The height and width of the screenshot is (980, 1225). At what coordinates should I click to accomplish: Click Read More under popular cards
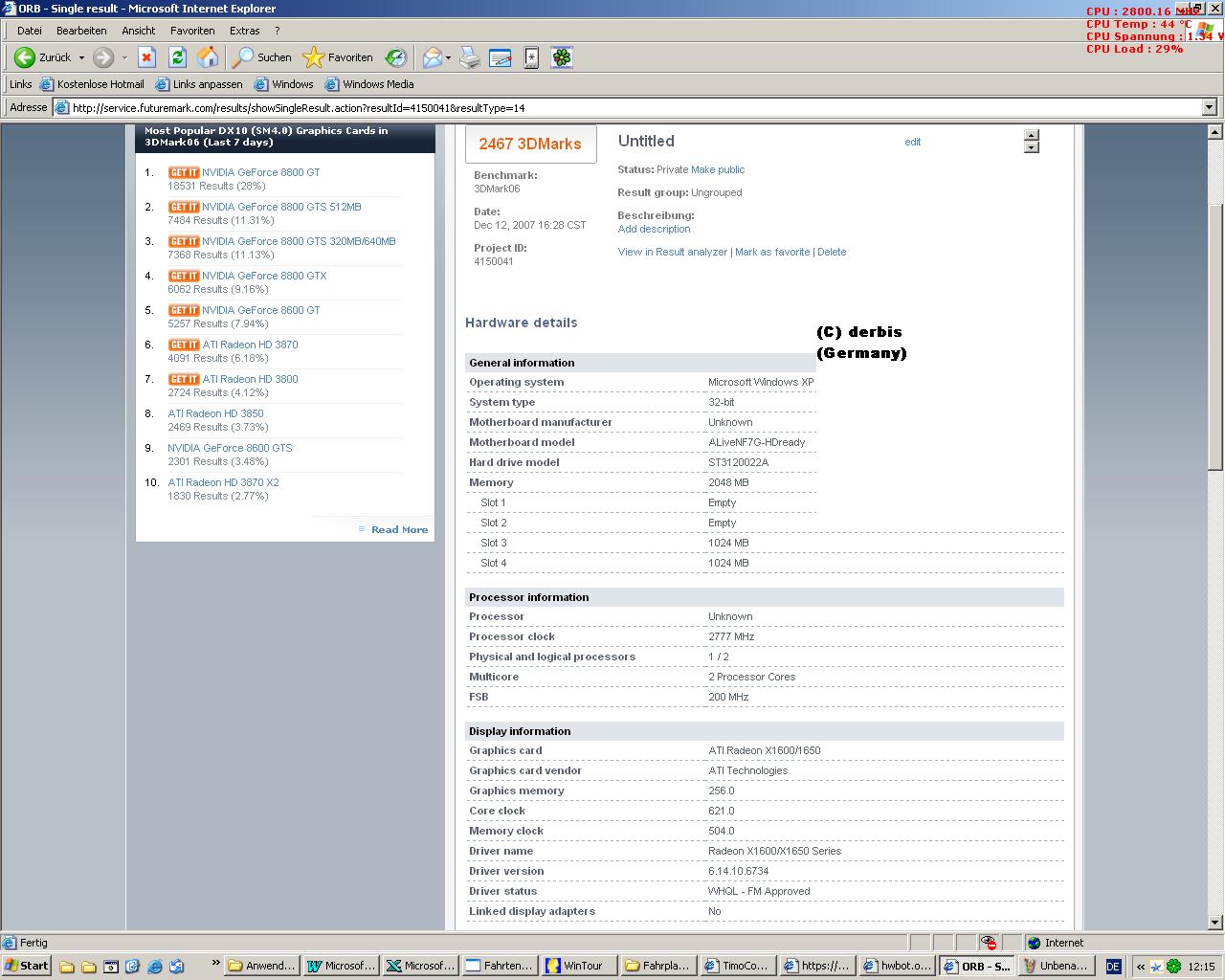(399, 529)
